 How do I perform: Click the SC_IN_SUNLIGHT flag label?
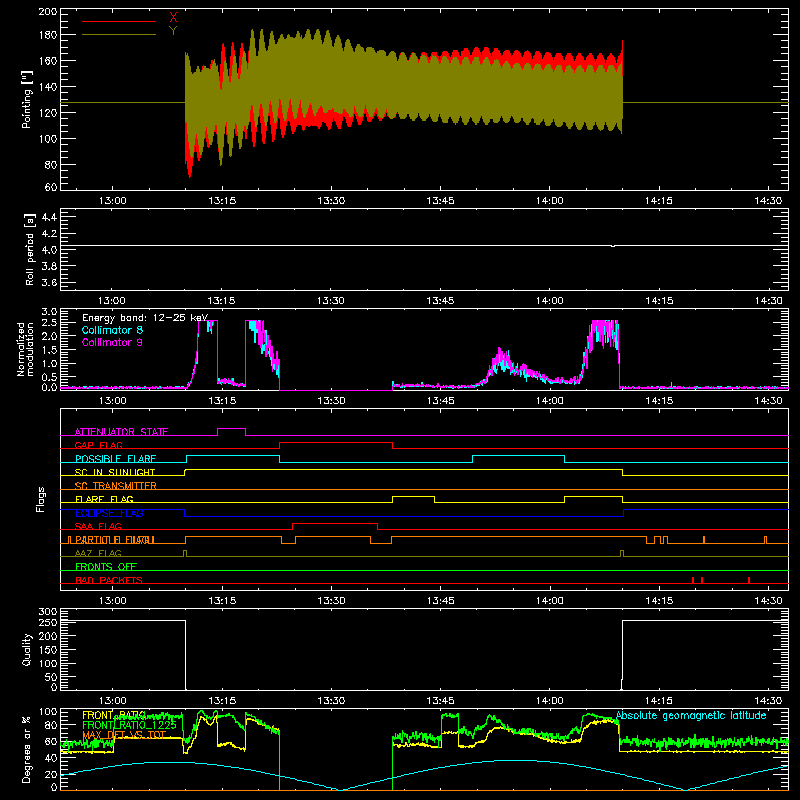(x=115, y=472)
